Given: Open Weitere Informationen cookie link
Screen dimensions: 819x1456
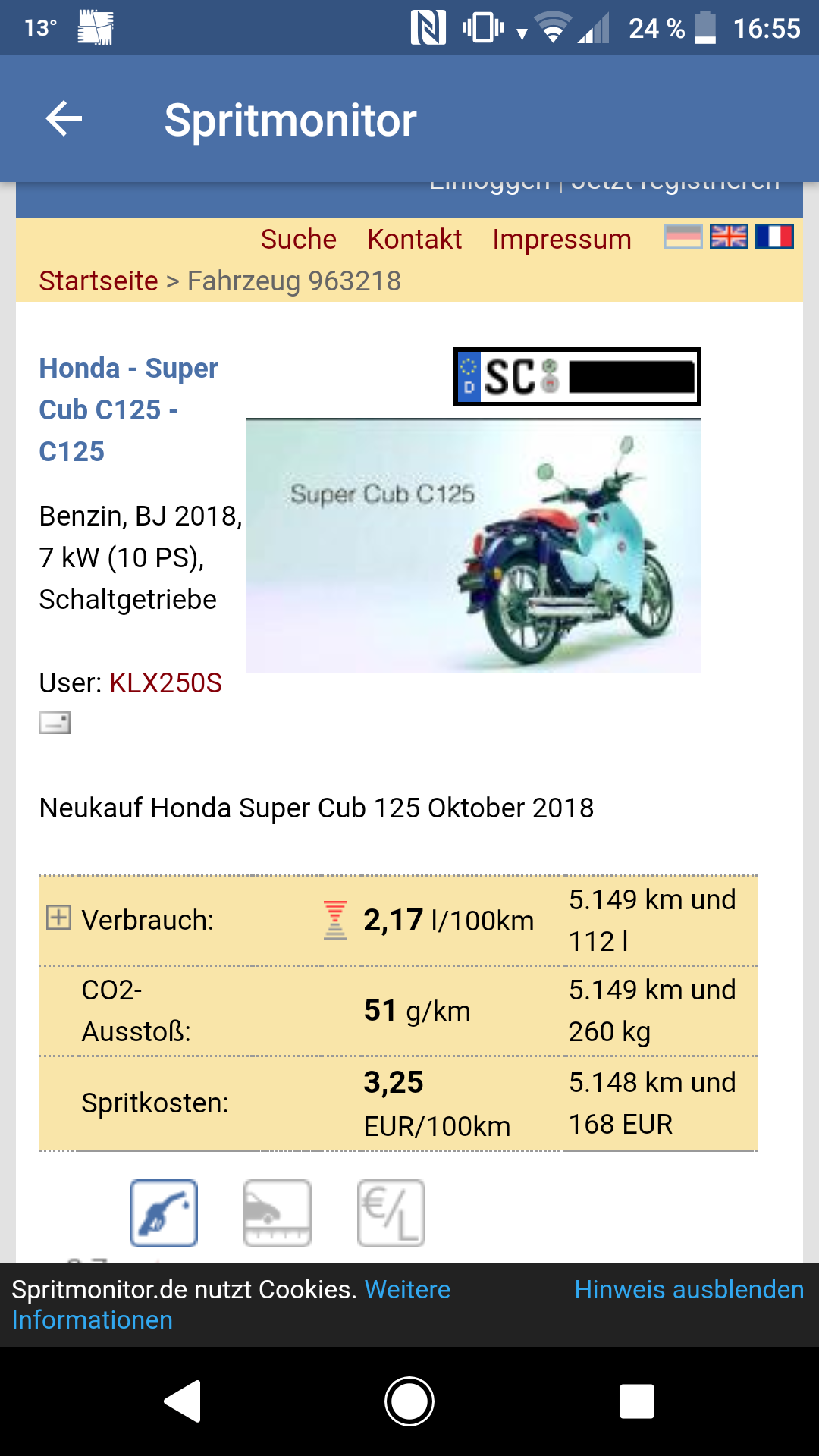Looking at the screenshot, I should pyautogui.click(x=407, y=1290).
